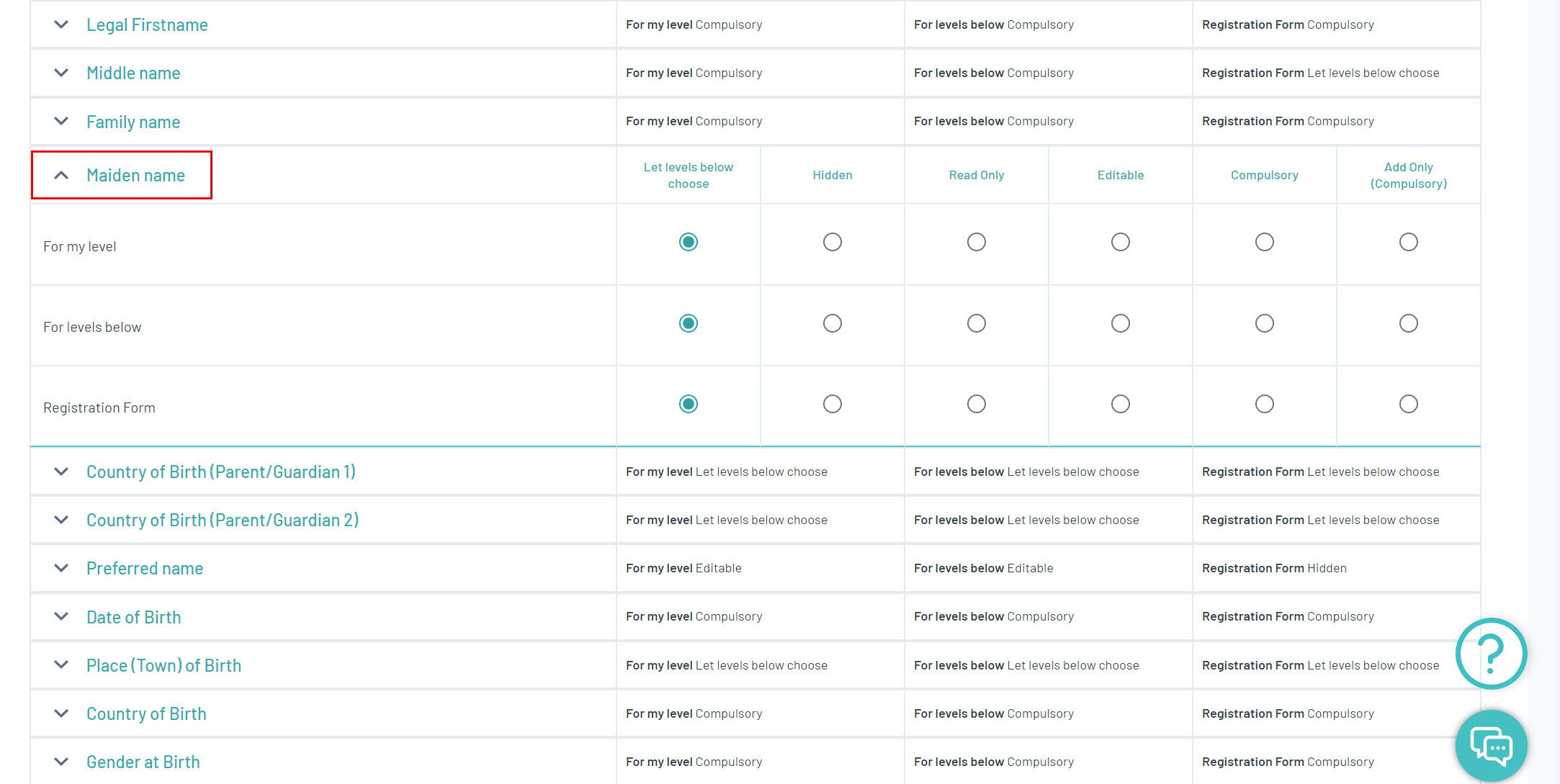Image resolution: width=1560 pixels, height=784 pixels.
Task: Set levels below to Compulsory
Action: [x=1264, y=323]
